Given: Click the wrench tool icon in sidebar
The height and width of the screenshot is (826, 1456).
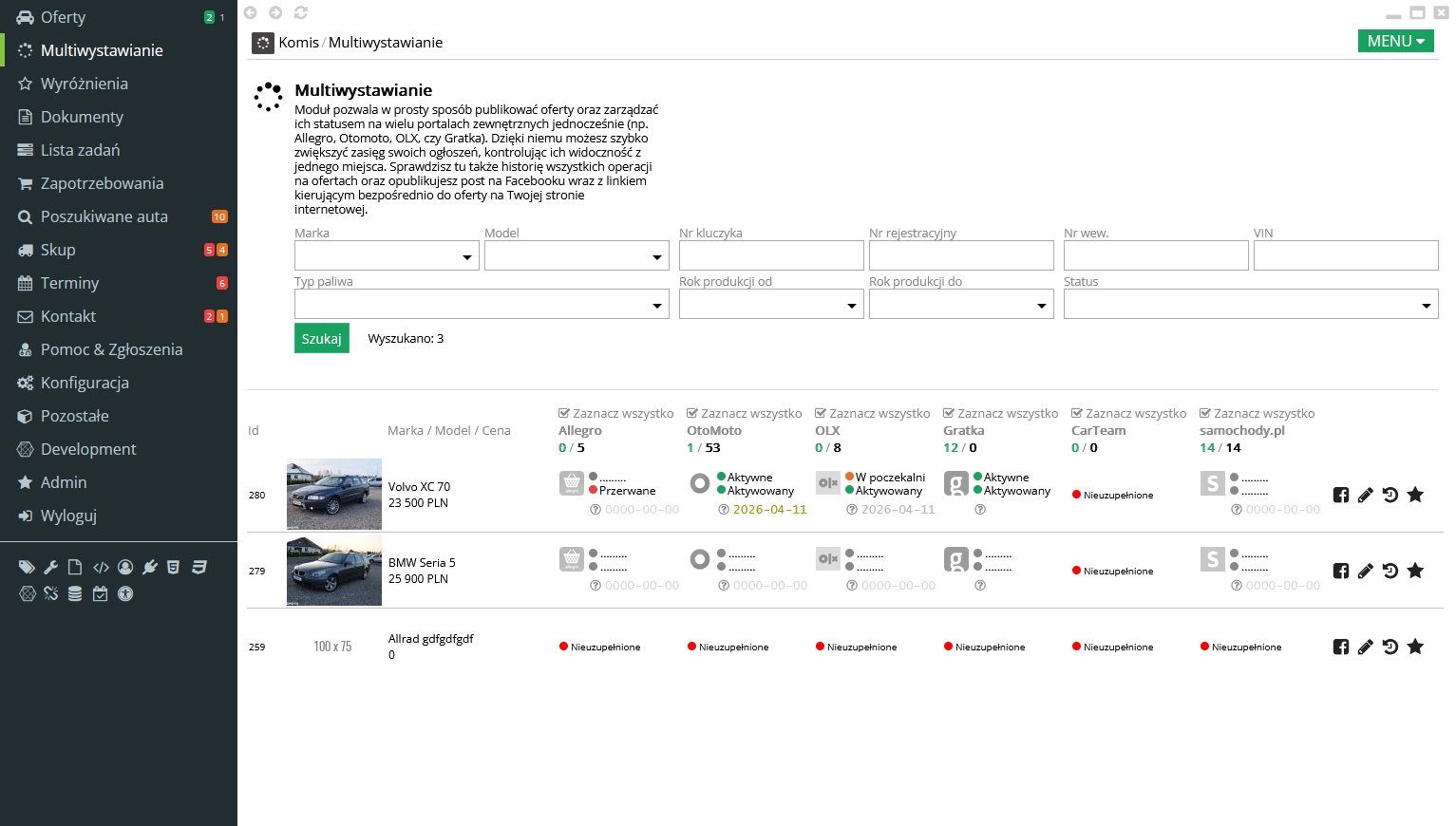Looking at the screenshot, I should tap(51, 567).
